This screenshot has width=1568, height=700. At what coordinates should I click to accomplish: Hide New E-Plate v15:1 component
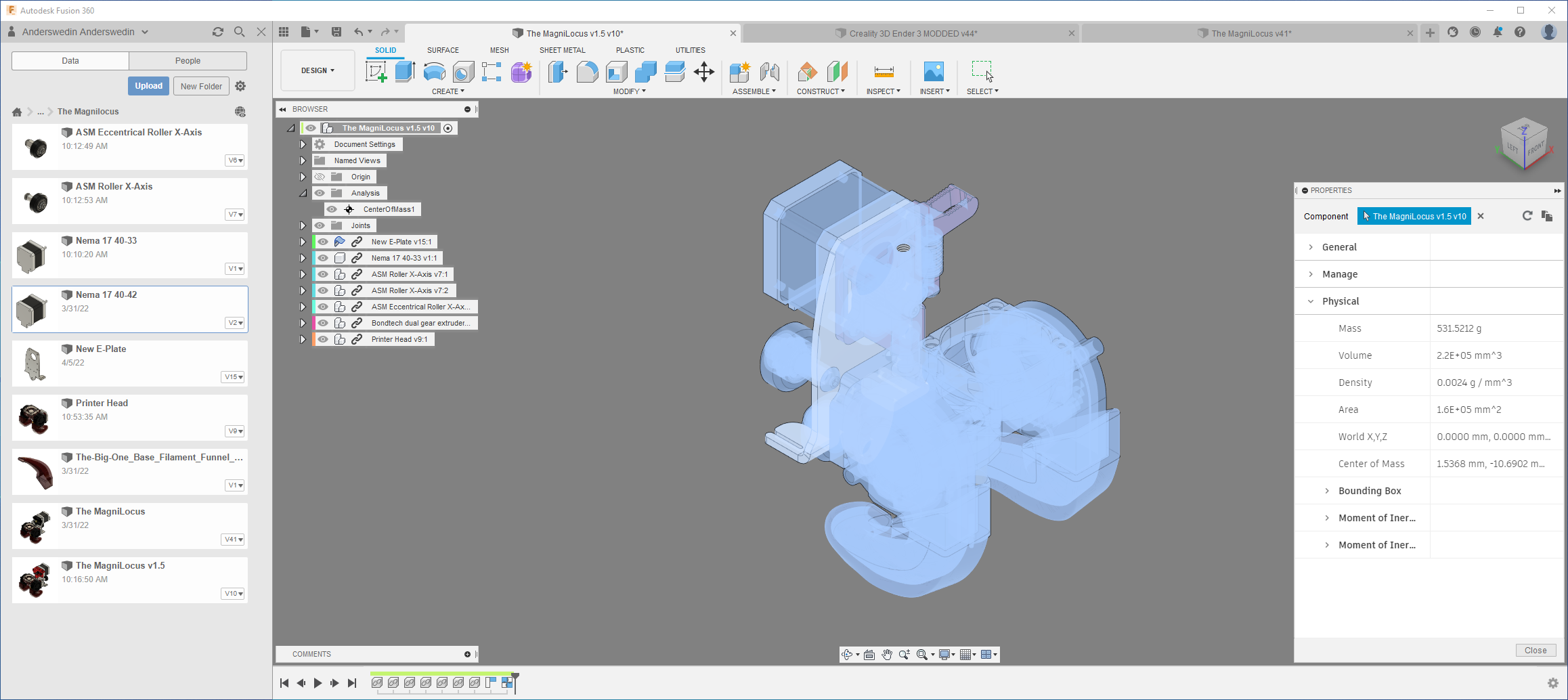coord(323,242)
